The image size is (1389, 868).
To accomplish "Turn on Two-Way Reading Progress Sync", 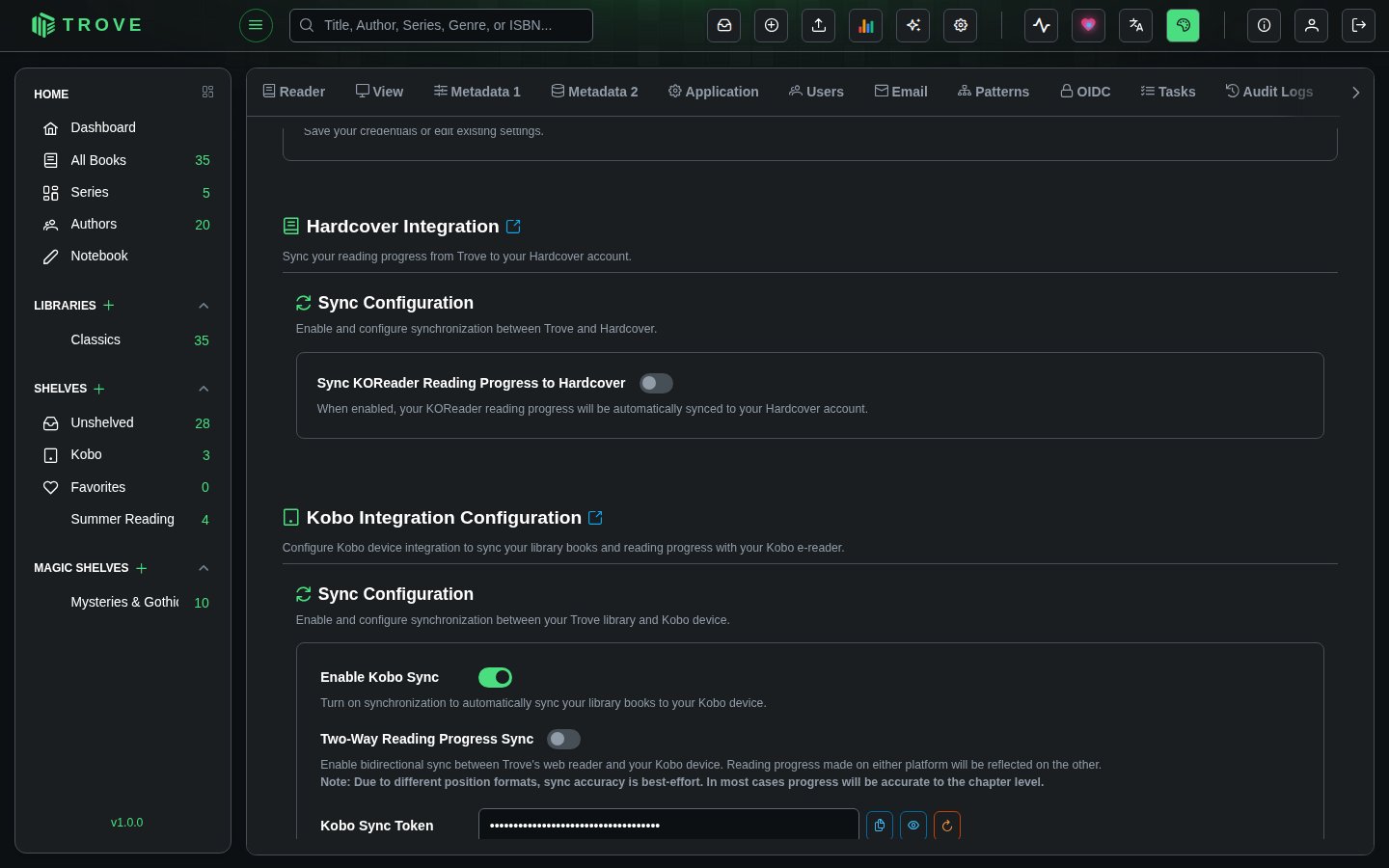I will click(x=563, y=740).
